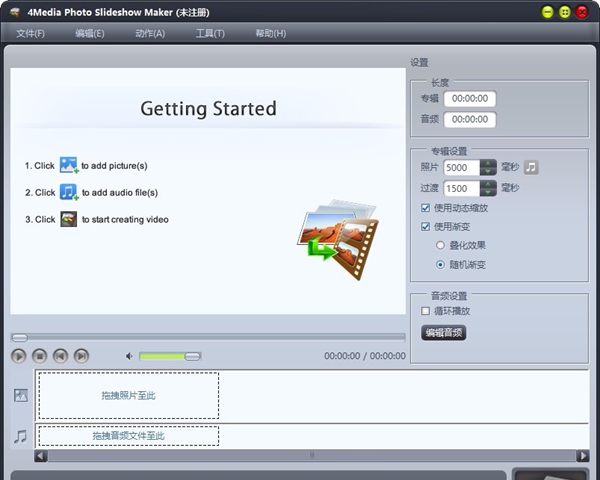Open the 编辑(E) menu
The width and height of the screenshot is (600, 480).
click(x=90, y=34)
